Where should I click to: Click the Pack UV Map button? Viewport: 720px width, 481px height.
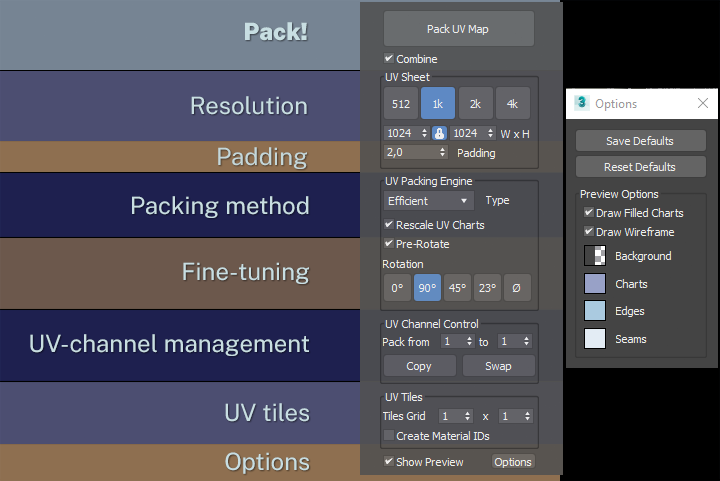(x=458, y=29)
